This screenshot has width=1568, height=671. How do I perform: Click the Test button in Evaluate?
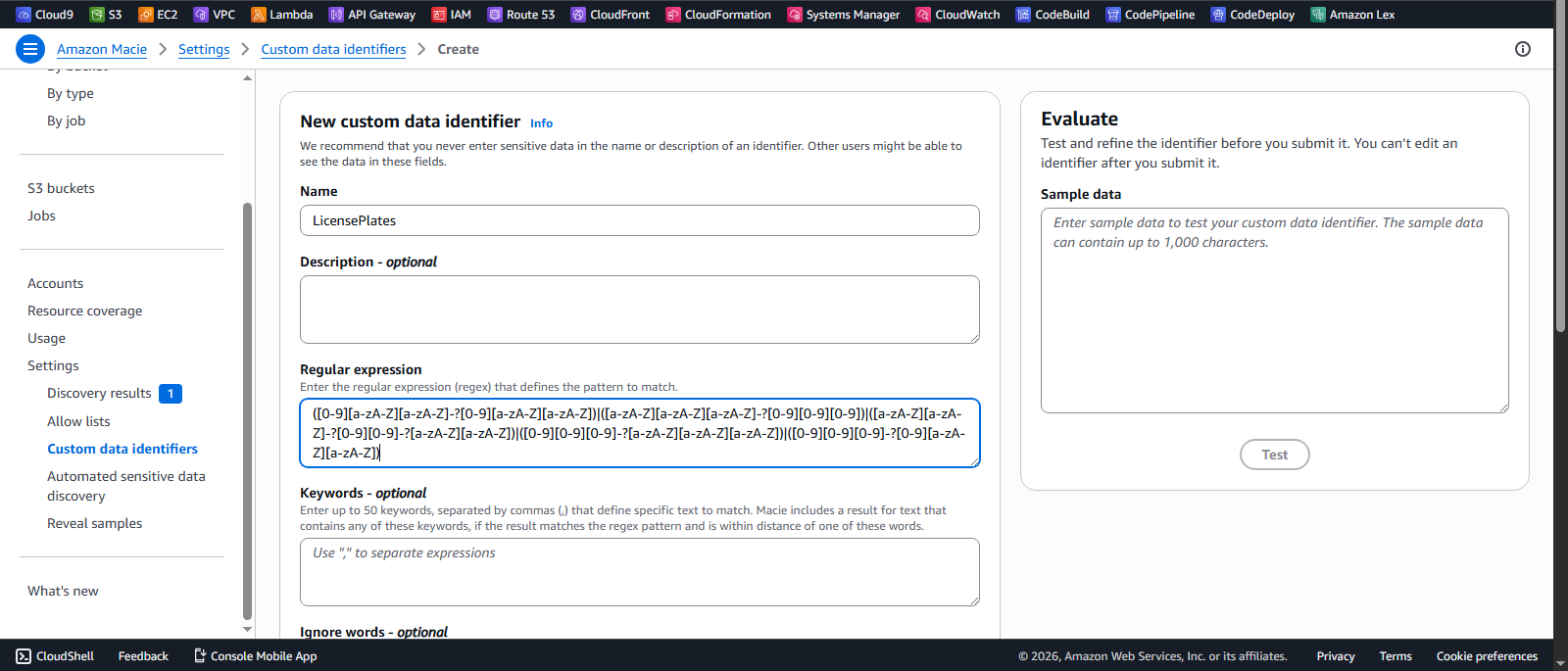(x=1275, y=455)
